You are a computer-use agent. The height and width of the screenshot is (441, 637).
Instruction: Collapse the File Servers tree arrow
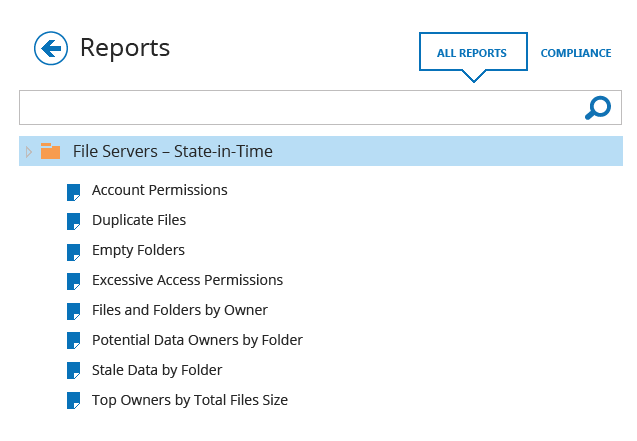pos(28,152)
